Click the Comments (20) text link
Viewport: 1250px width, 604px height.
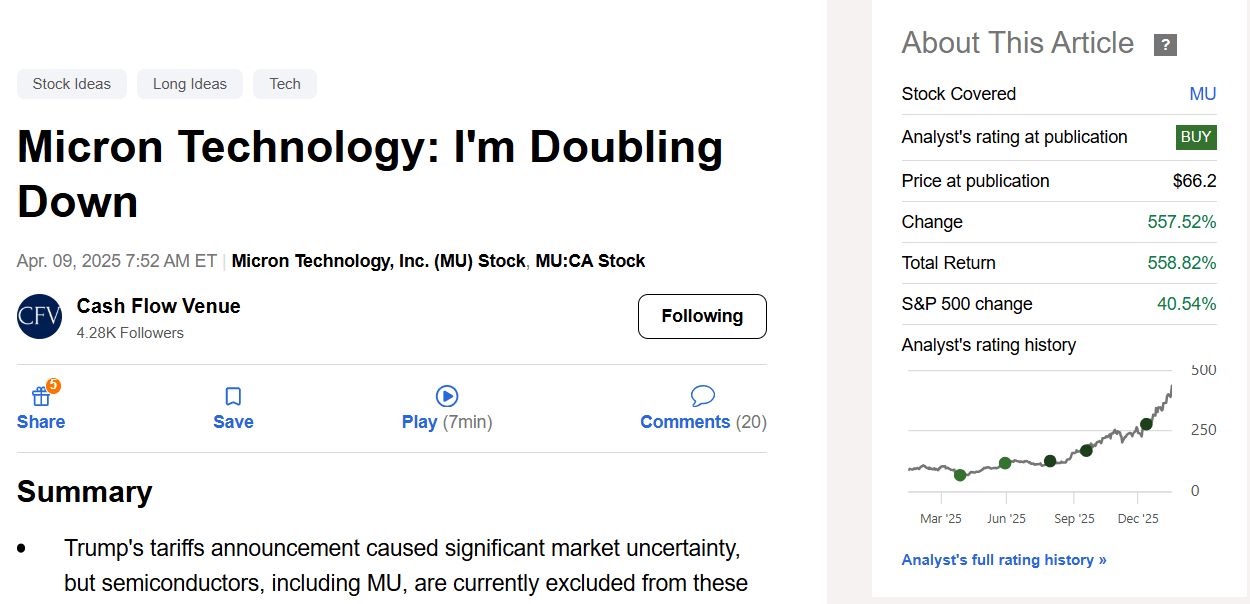coord(703,422)
